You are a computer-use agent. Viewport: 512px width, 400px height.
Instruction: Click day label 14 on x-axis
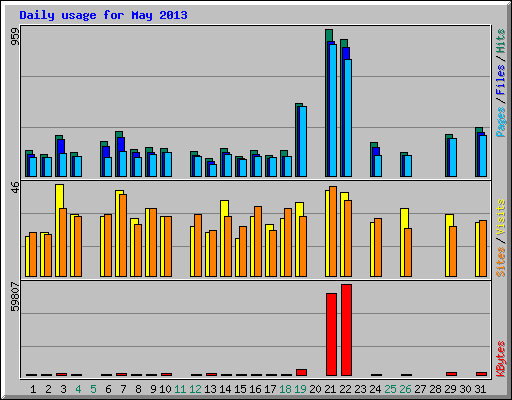(x=225, y=389)
